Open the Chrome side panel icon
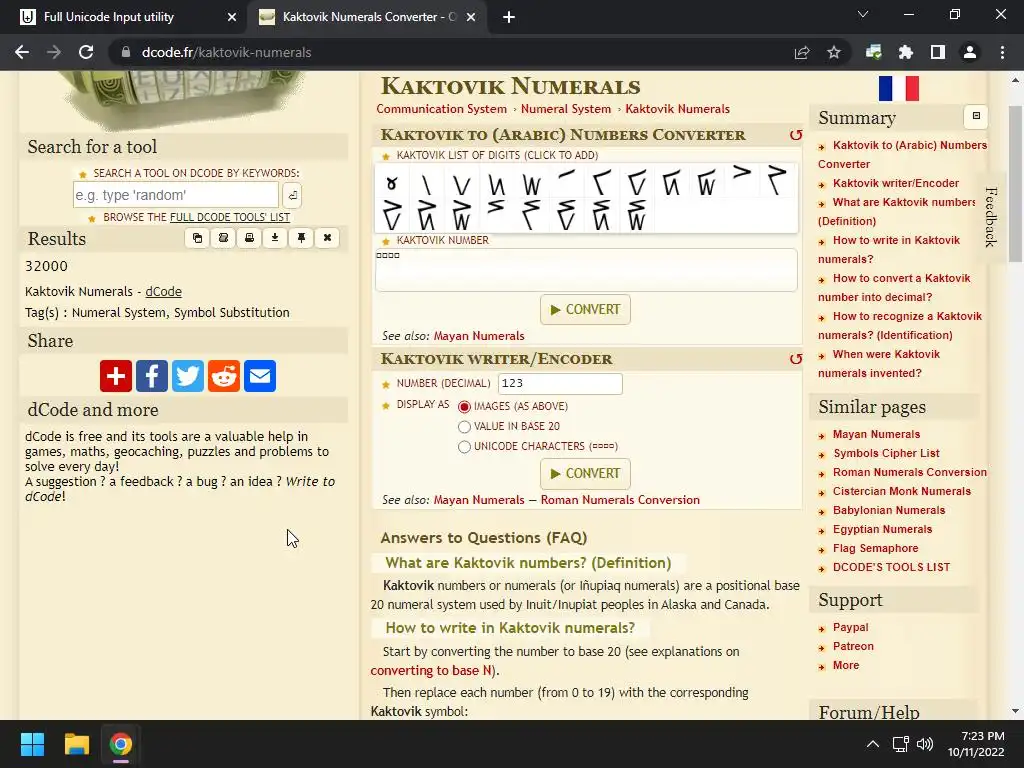1024x768 pixels. click(x=938, y=52)
